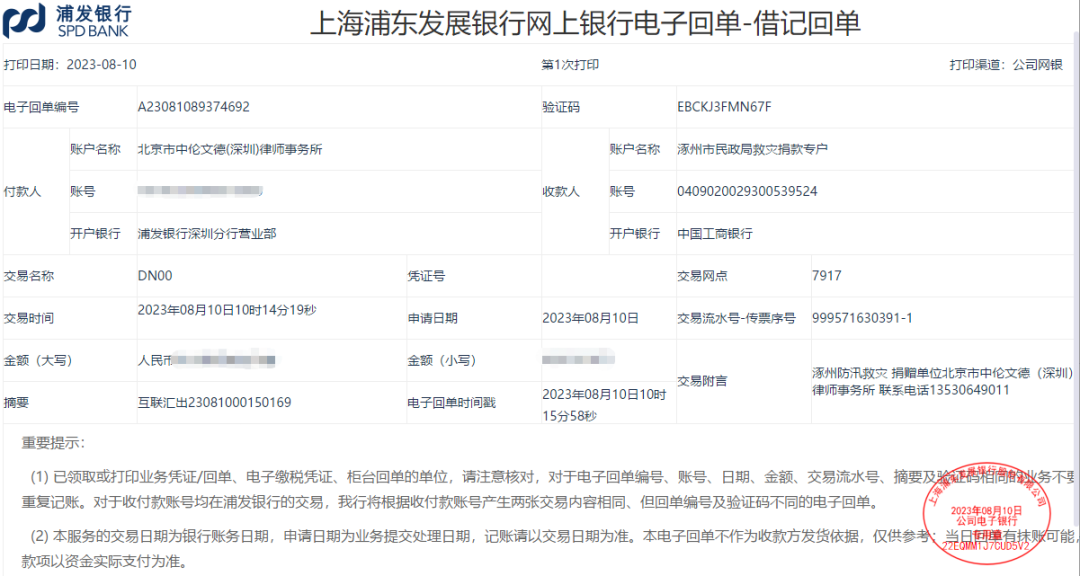
Task: Select serial number 999571630391-1
Action: pyautogui.click(x=862, y=318)
